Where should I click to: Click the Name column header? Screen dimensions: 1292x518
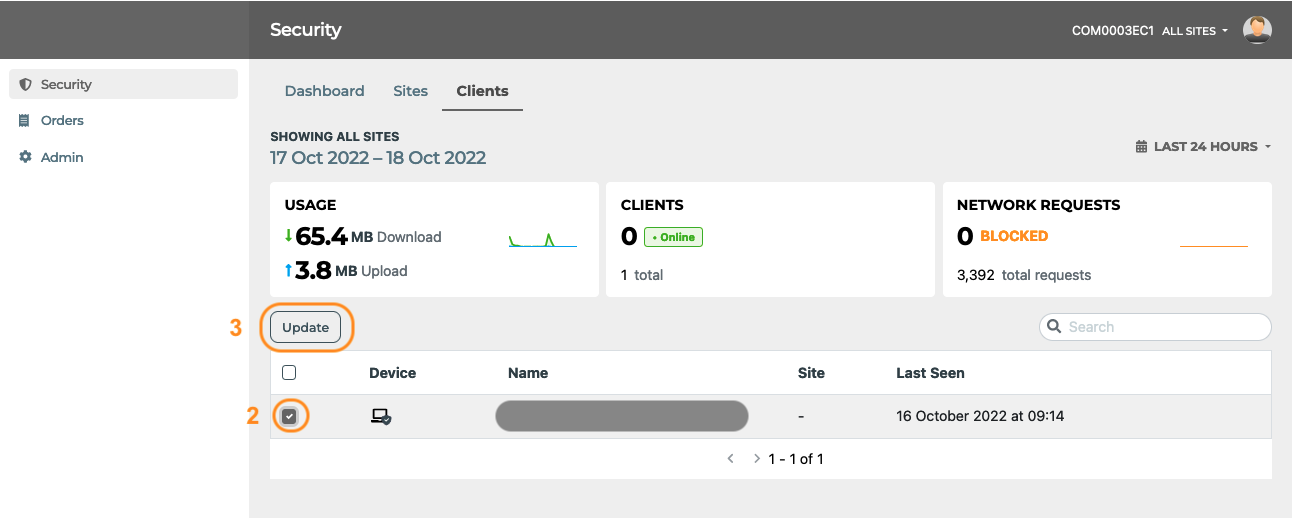(528, 373)
